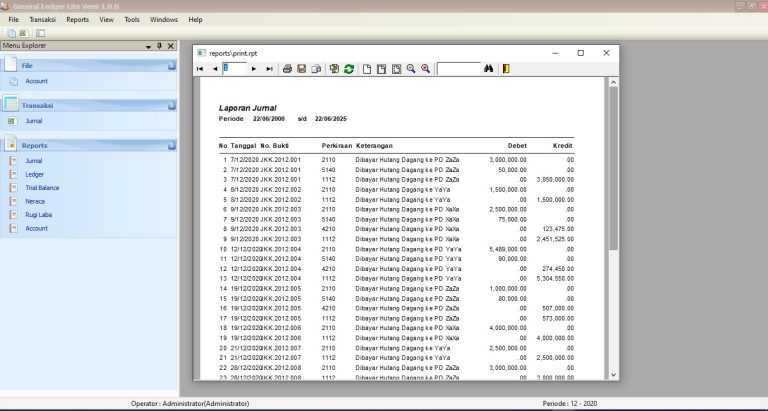Image resolution: width=768 pixels, height=411 pixels.
Task: Click the binoculars find icon
Action: tap(489, 69)
